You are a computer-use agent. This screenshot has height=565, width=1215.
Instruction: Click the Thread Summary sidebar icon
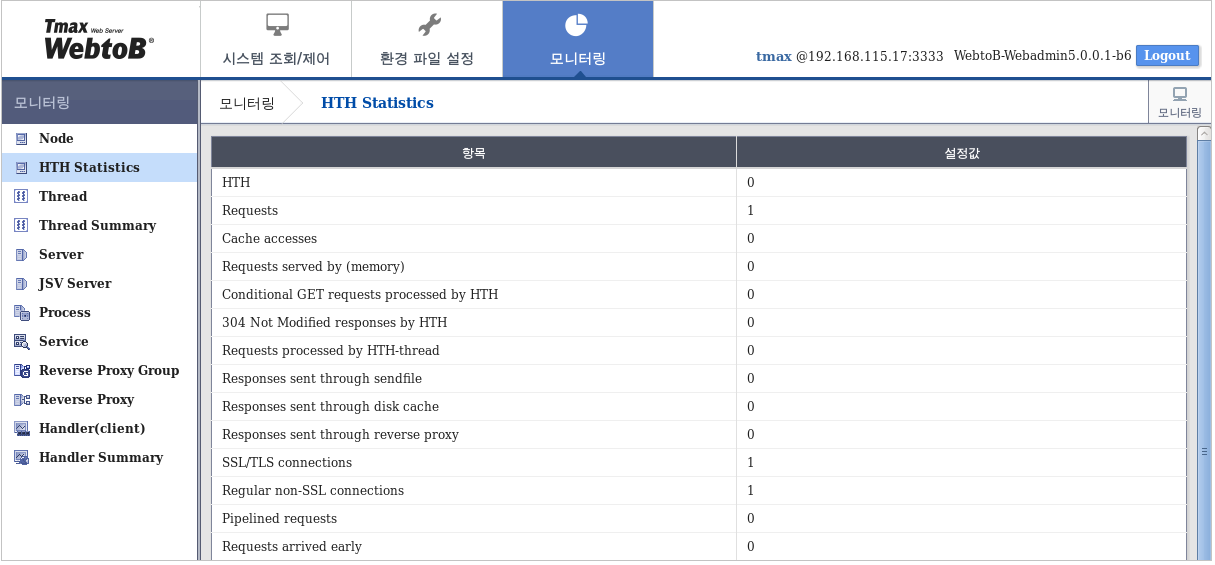[x=21, y=226]
